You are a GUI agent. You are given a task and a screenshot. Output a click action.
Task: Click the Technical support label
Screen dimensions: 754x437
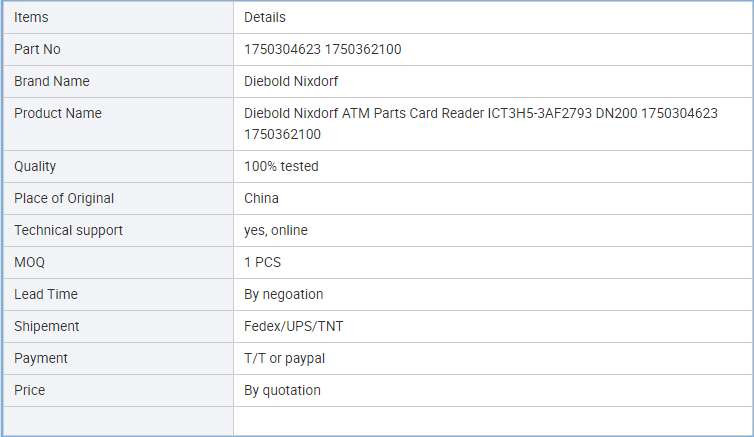[x=68, y=230]
